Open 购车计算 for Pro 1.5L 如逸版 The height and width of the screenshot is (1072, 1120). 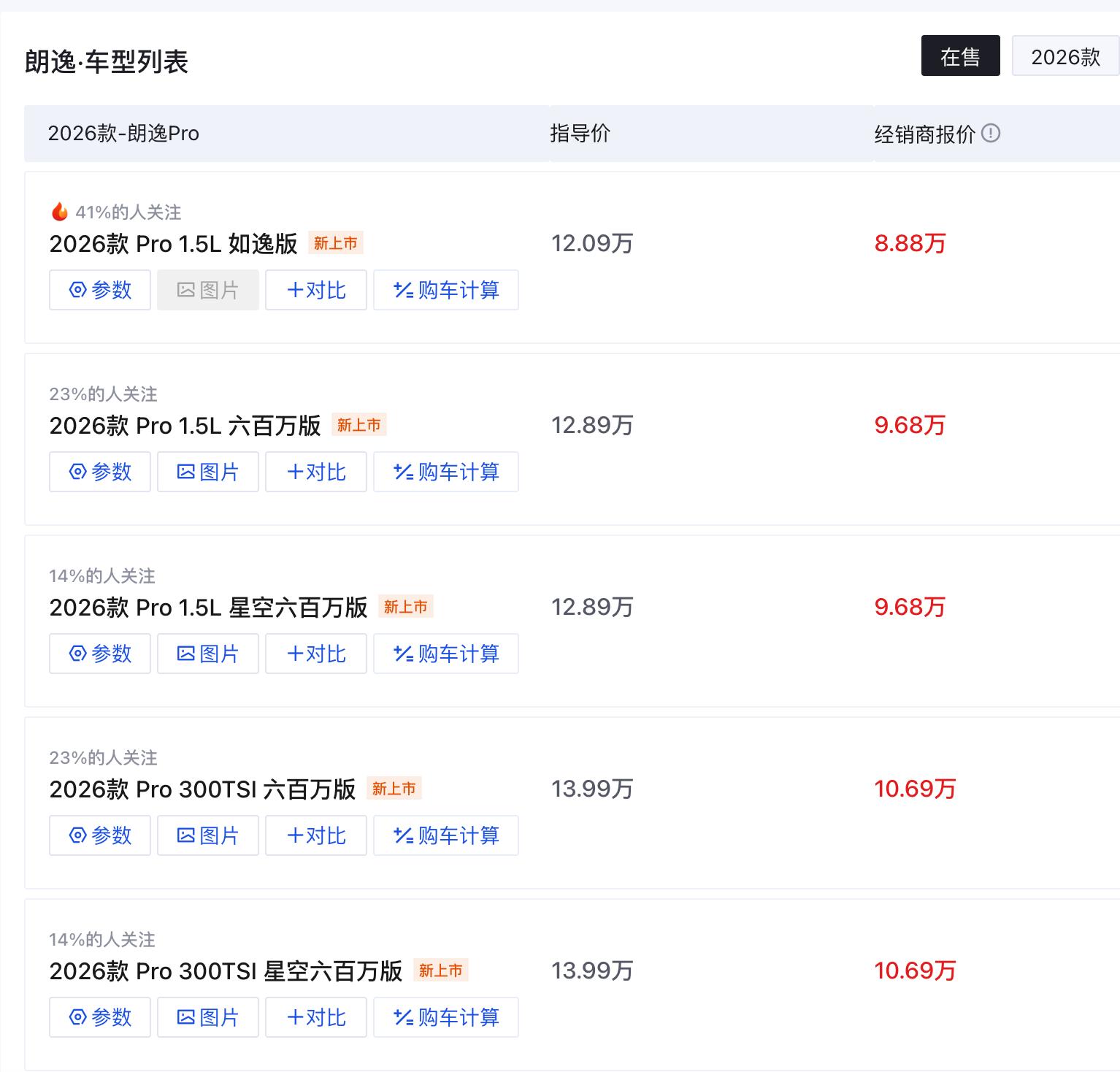click(x=446, y=290)
